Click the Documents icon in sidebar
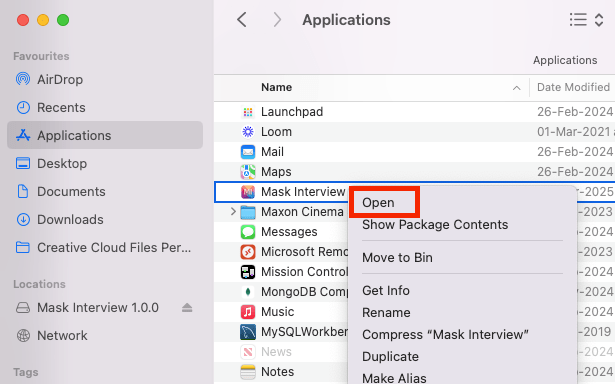The image size is (615, 384). click(23, 191)
